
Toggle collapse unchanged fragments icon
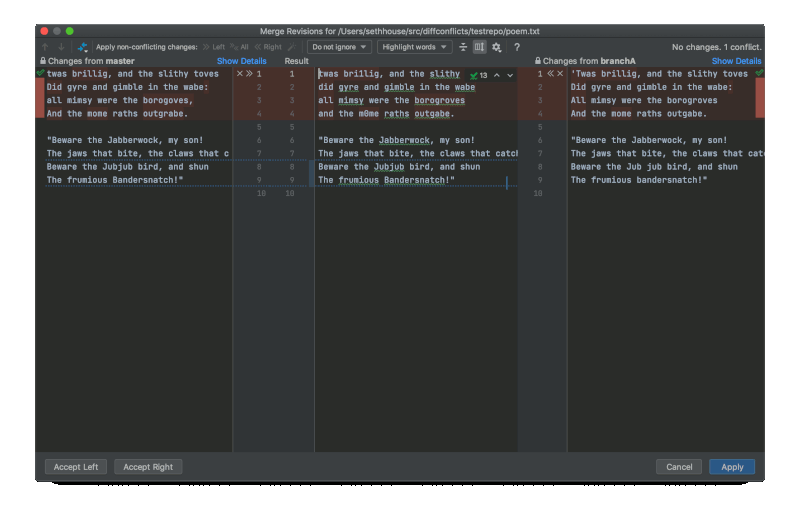point(463,47)
